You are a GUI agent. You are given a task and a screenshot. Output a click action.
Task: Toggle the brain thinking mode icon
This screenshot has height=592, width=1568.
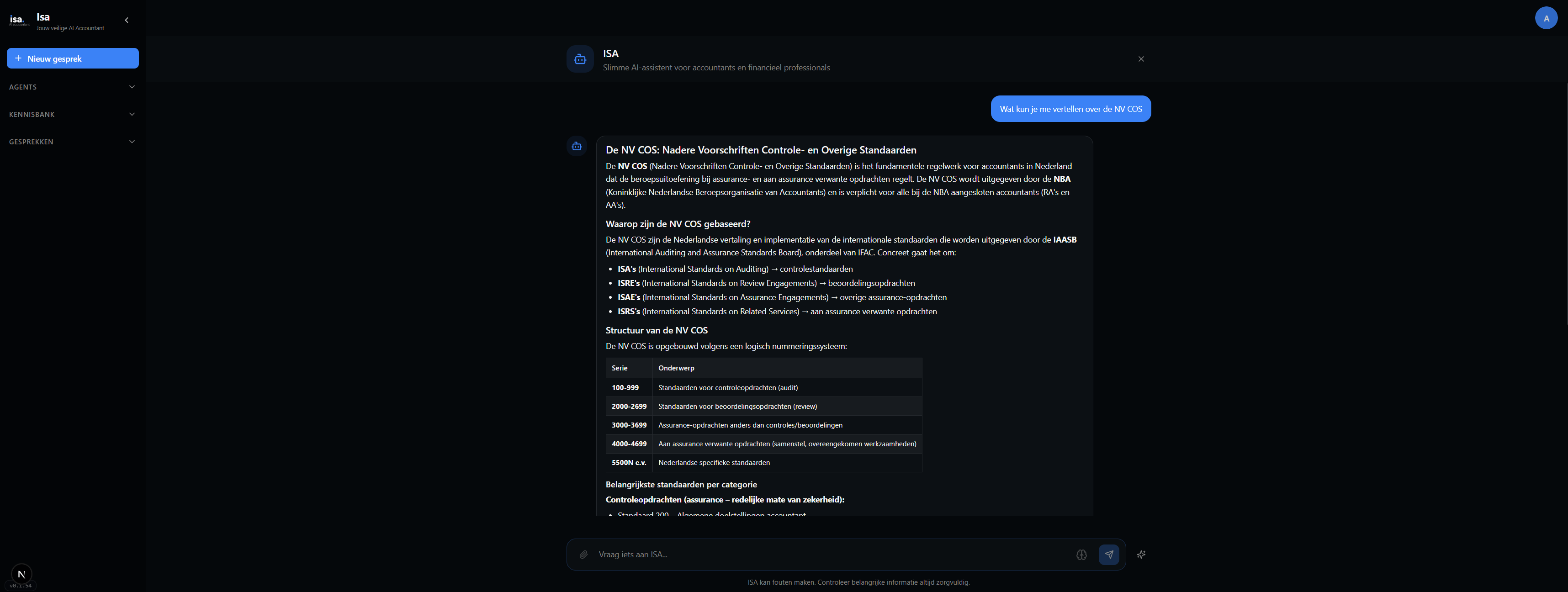pos(1081,554)
